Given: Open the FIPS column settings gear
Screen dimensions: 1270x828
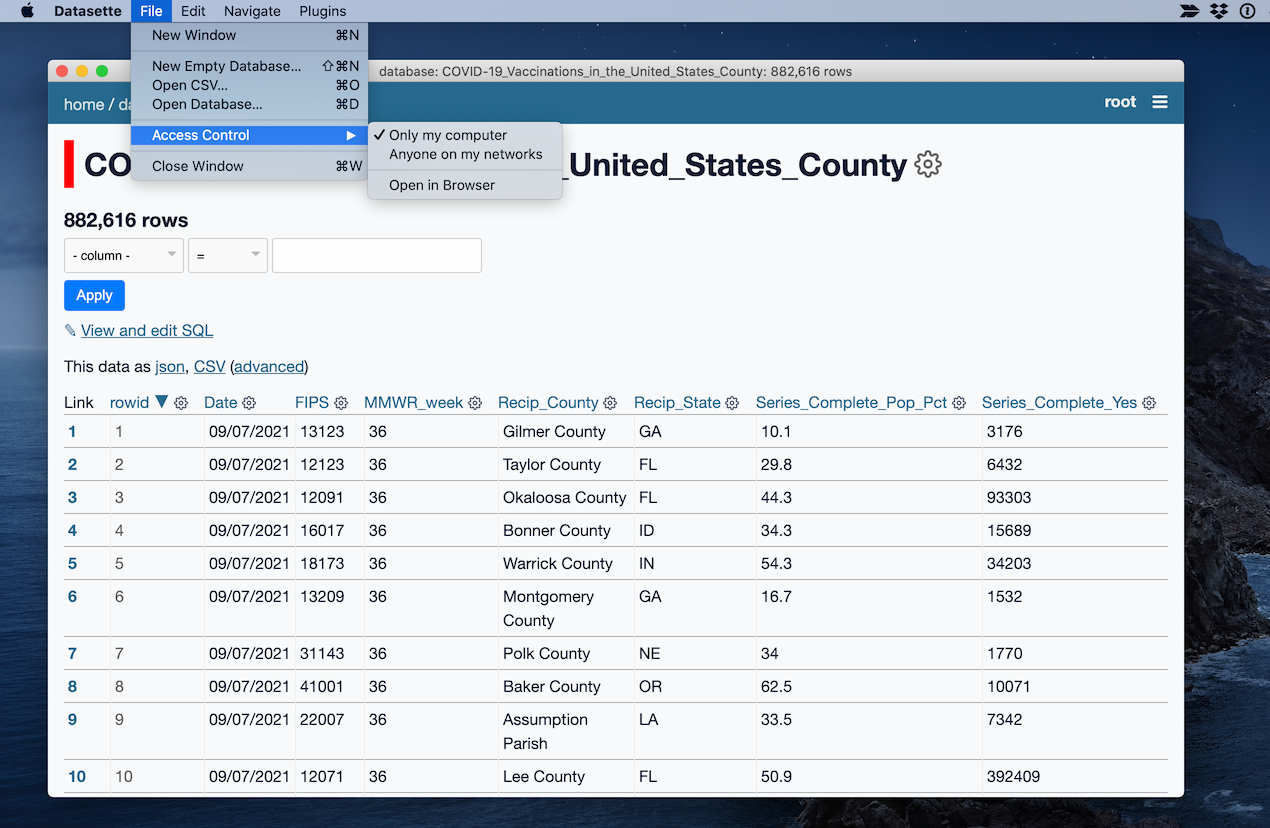Looking at the screenshot, I should [341, 403].
